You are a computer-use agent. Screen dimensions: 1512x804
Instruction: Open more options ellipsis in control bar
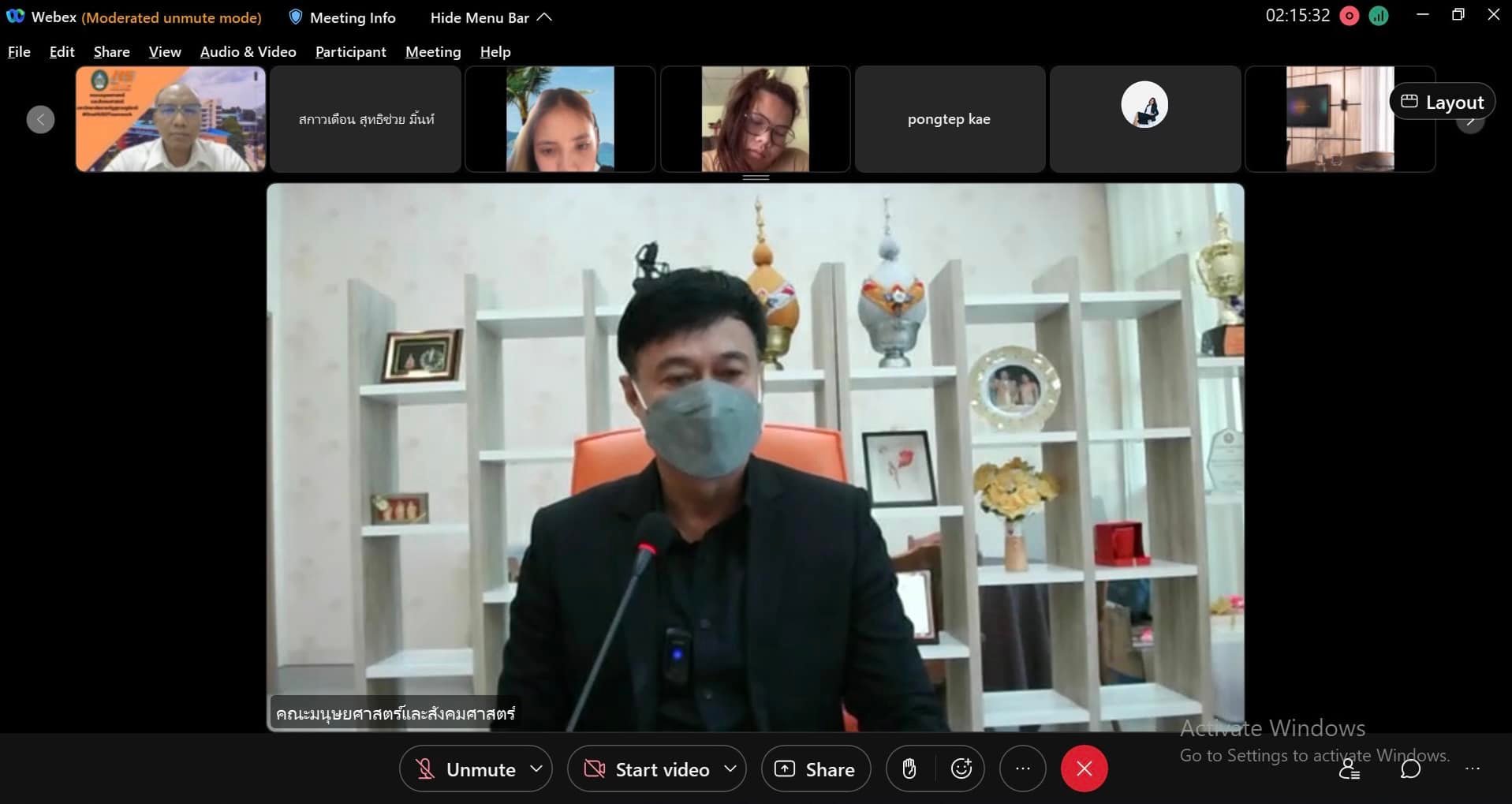coord(1022,768)
